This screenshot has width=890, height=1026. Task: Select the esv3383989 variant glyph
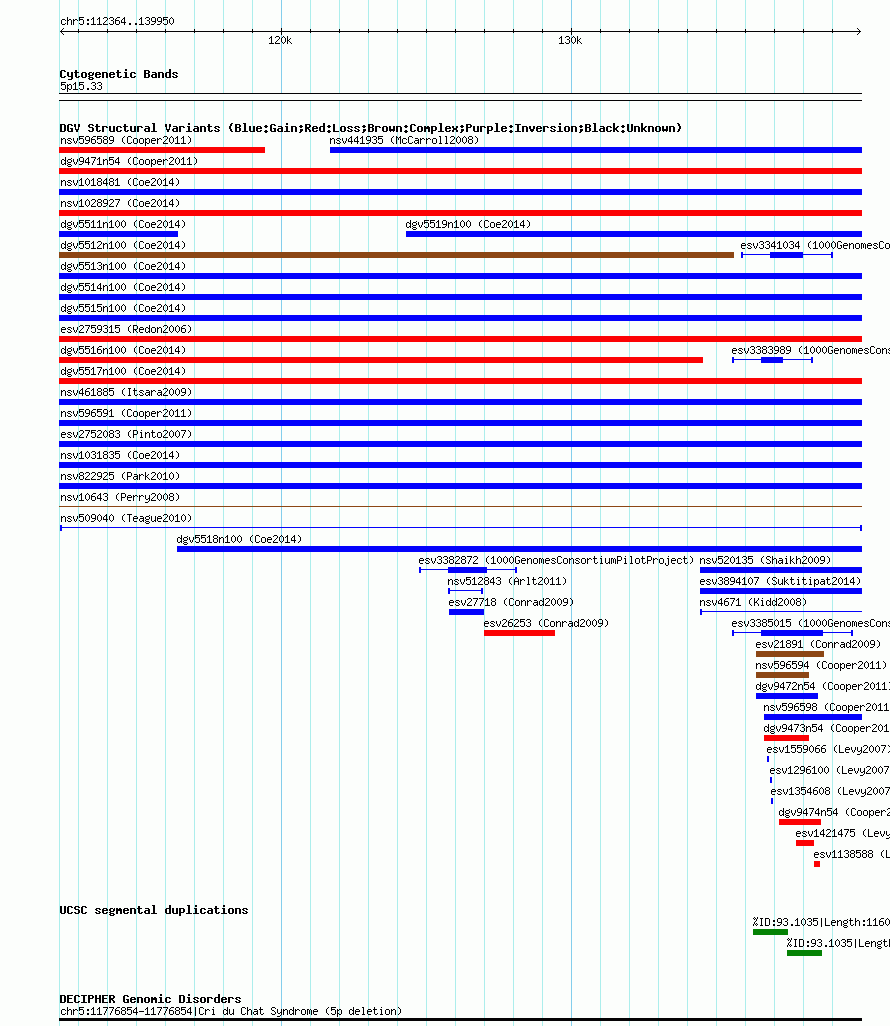(x=772, y=360)
